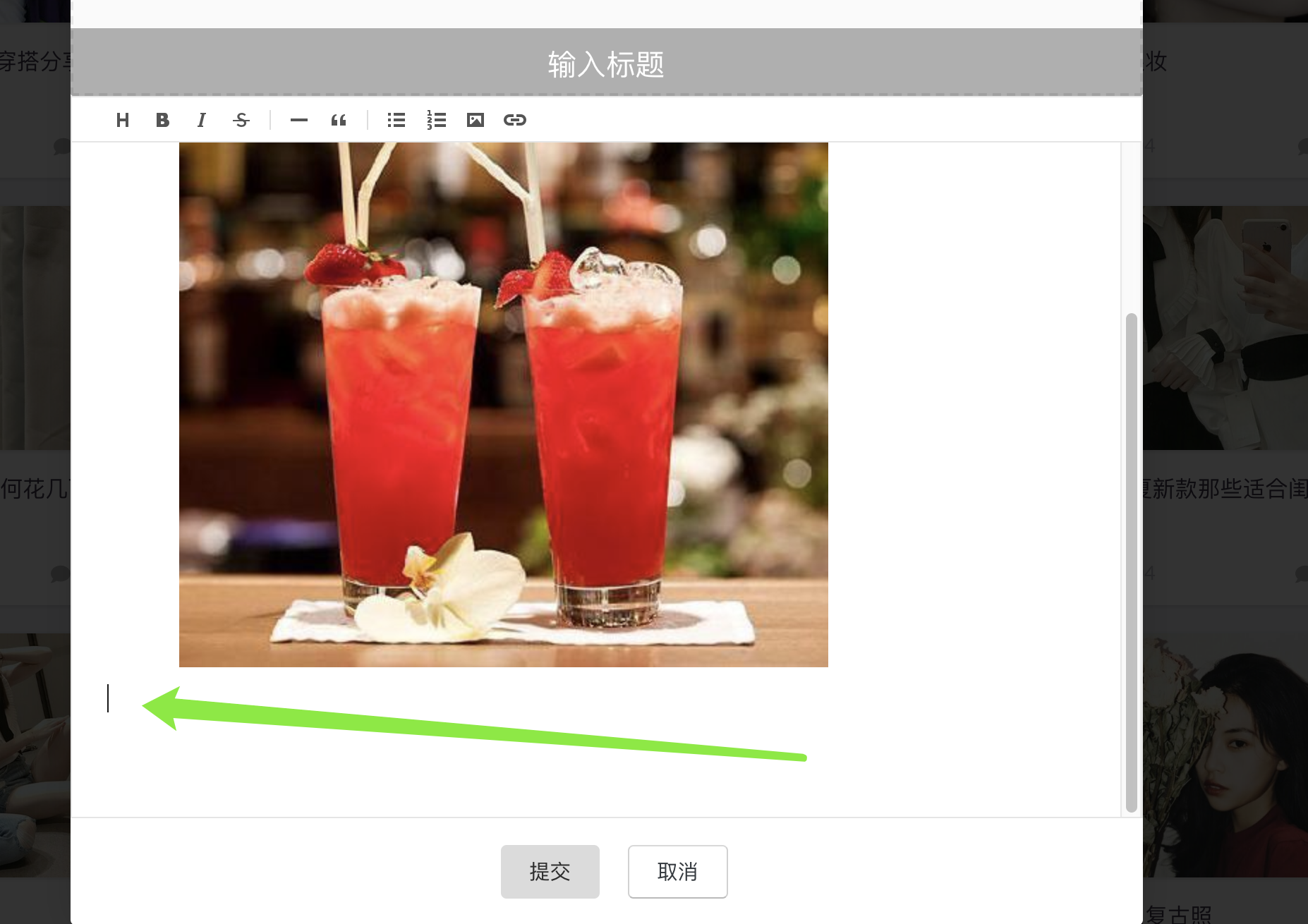The image size is (1308, 924).
Task: Submit the post with 提交 button
Action: coord(550,872)
